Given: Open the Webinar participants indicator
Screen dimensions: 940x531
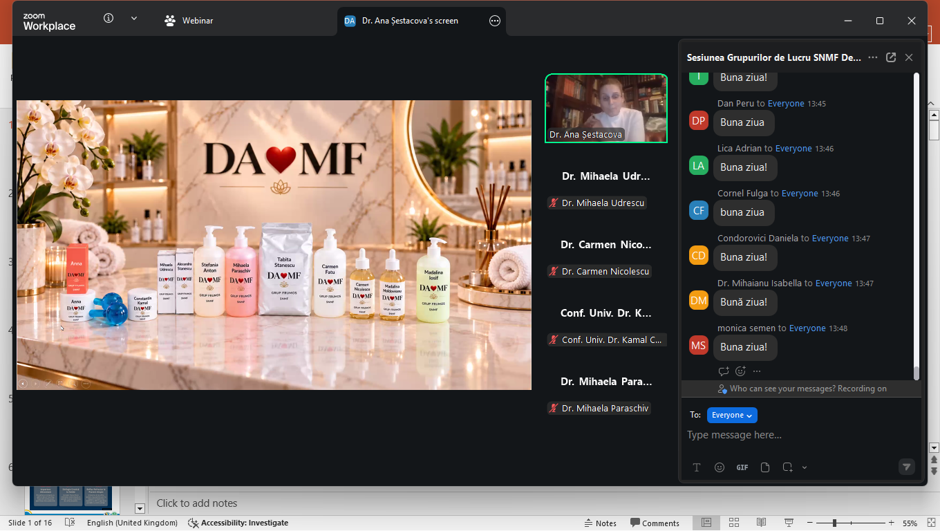Looking at the screenshot, I should point(188,20).
